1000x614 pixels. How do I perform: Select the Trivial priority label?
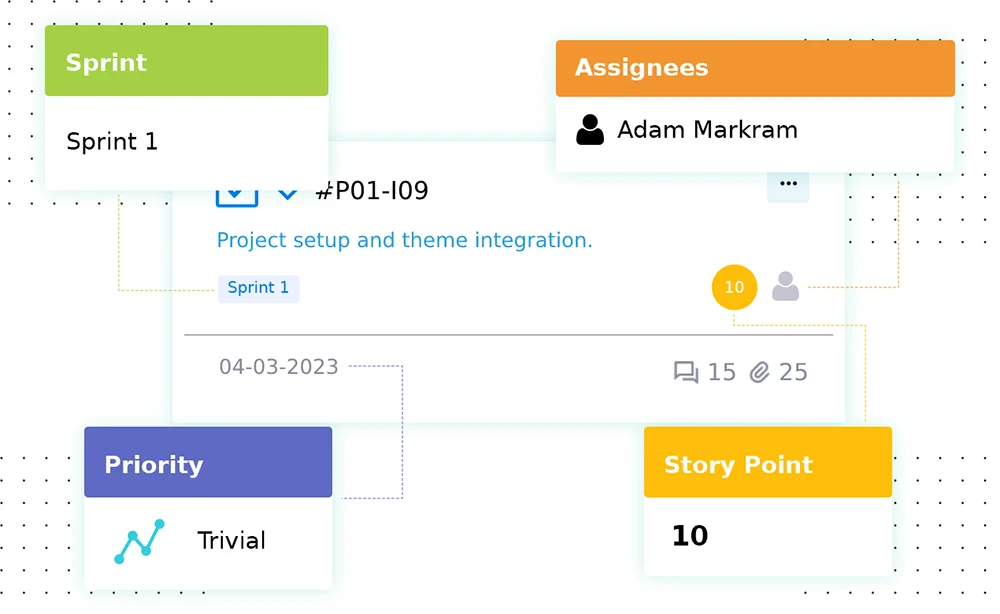point(231,541)
